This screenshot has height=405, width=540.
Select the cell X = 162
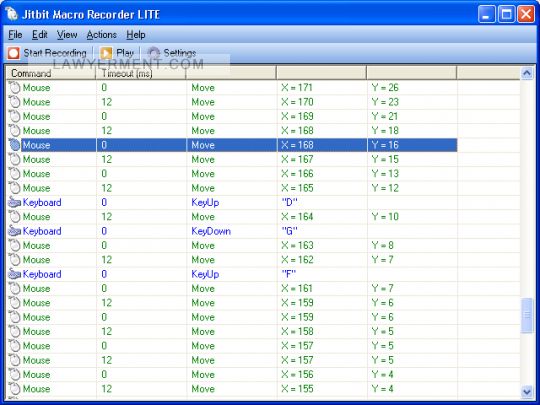click(297, 260)
